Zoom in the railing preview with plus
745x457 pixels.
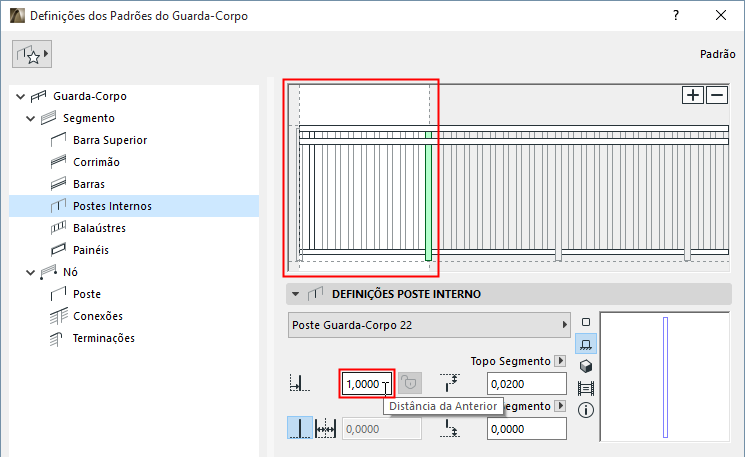click(x=693, y=95)
